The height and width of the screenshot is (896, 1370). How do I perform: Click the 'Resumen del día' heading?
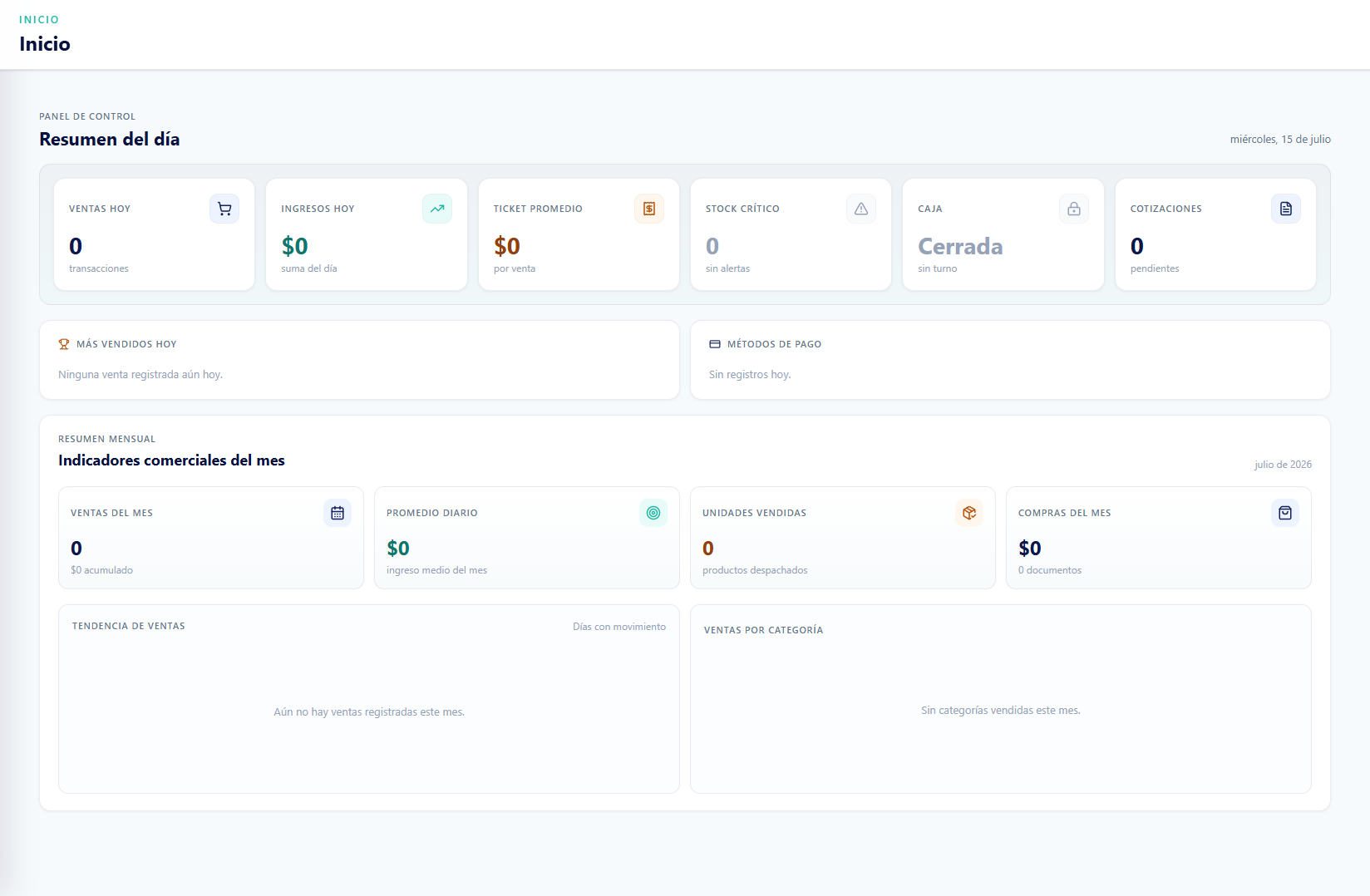pos(110,139)
